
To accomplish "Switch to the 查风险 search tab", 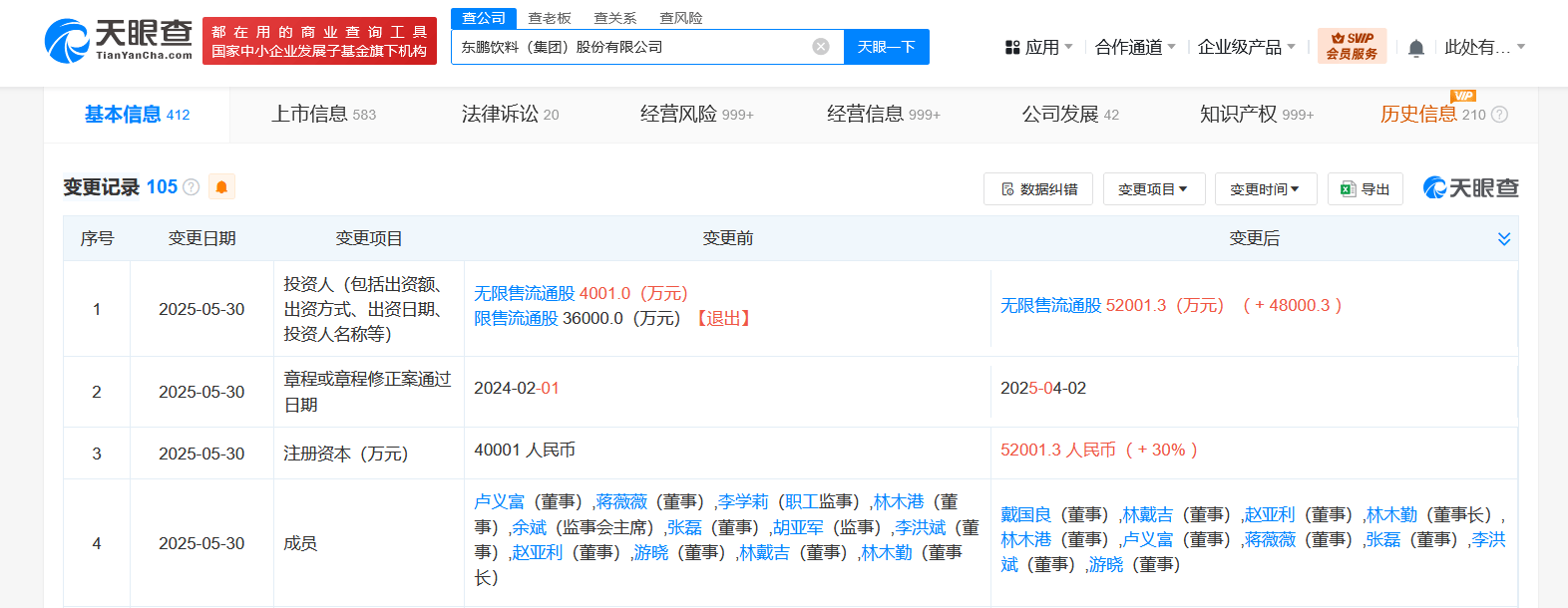I will coord(681,18).
